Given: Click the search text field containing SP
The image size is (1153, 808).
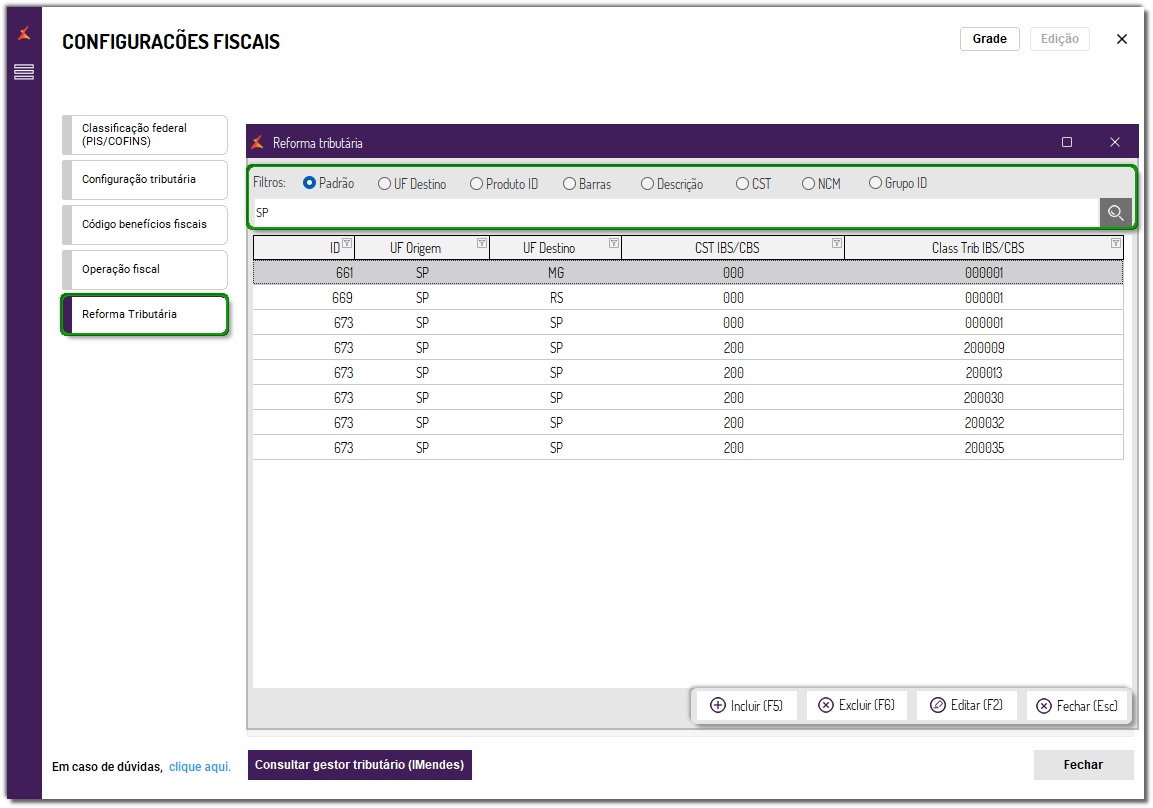Looking at the screenshot, I should coord(676,212).
